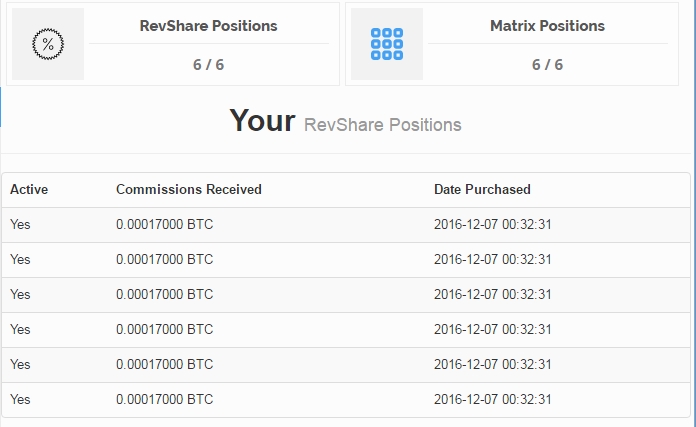The image size is (696, 427).
Task: Open the RevShare Positions card title
Action: tap(208, 26)
